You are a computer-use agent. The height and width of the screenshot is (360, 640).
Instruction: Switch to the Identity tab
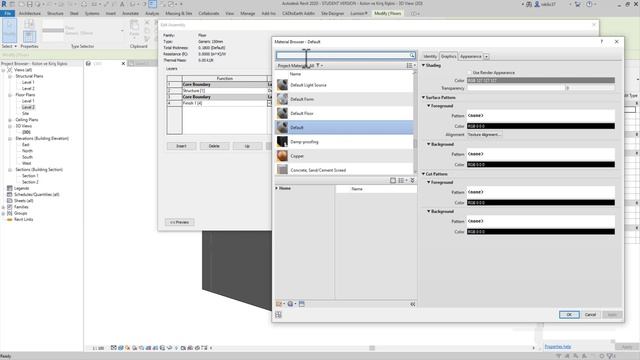[430, 56]
